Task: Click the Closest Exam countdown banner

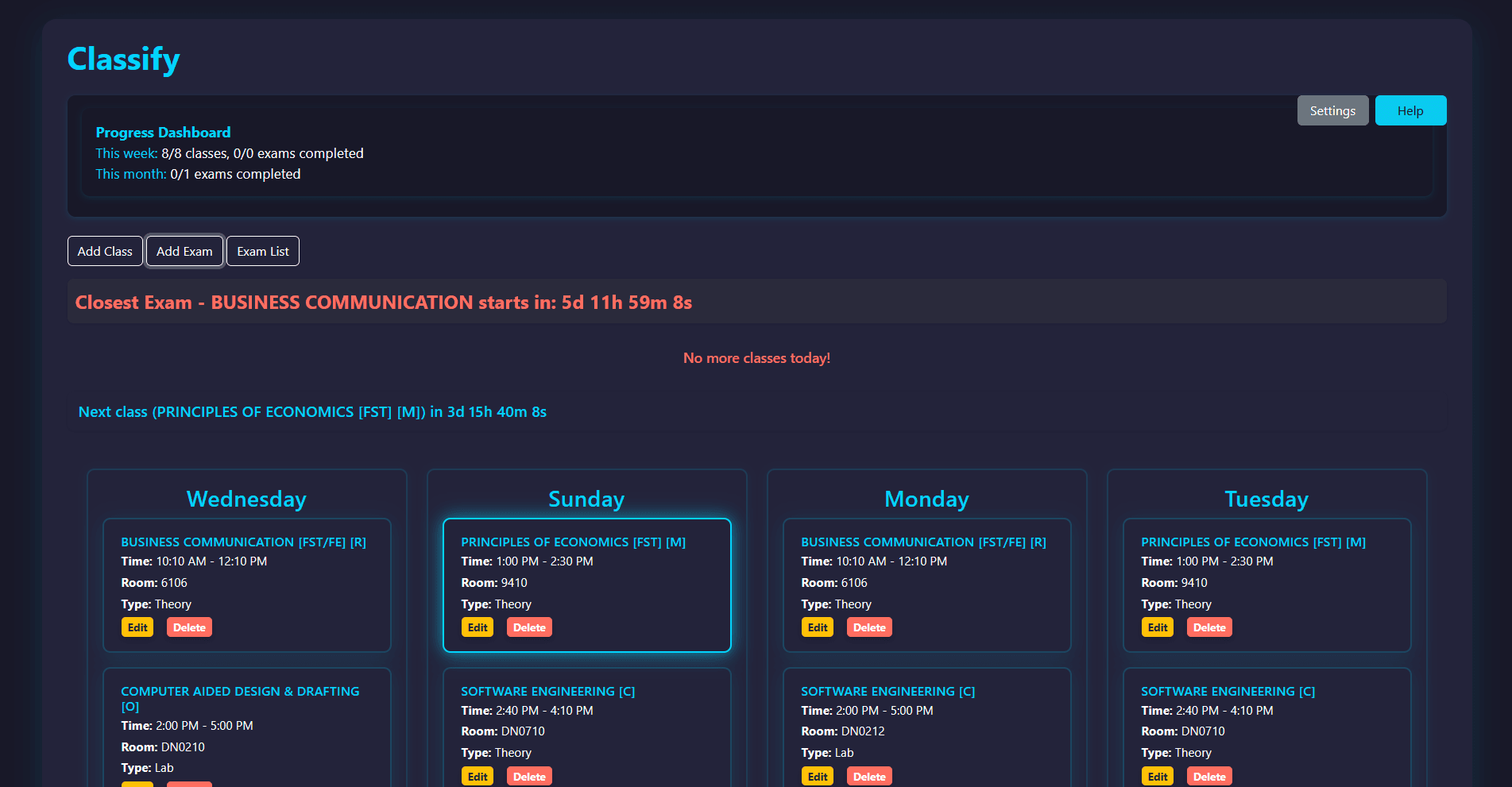Action: coord(756,301)
